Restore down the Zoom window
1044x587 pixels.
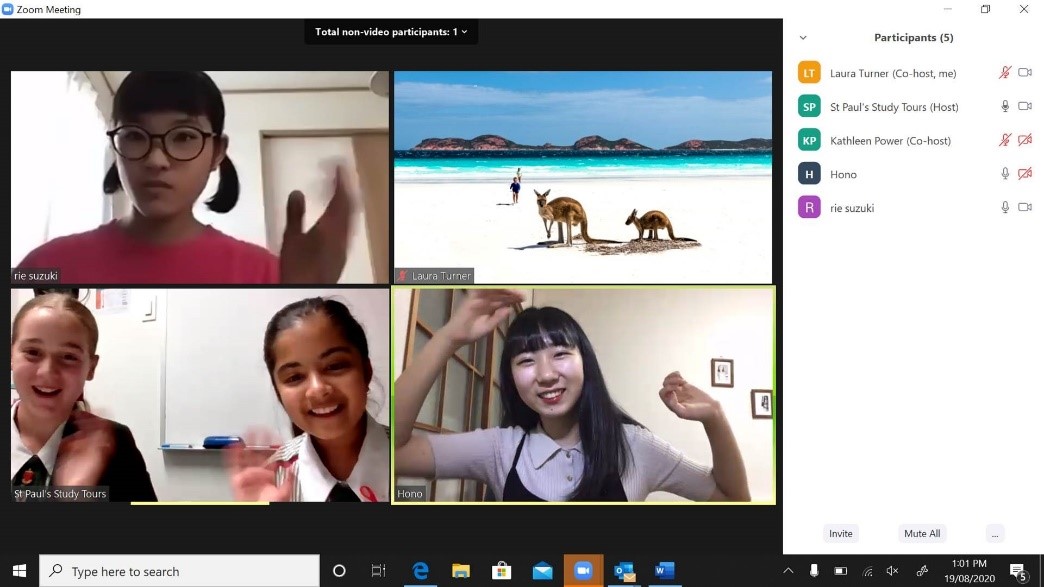tap(985, 9)
